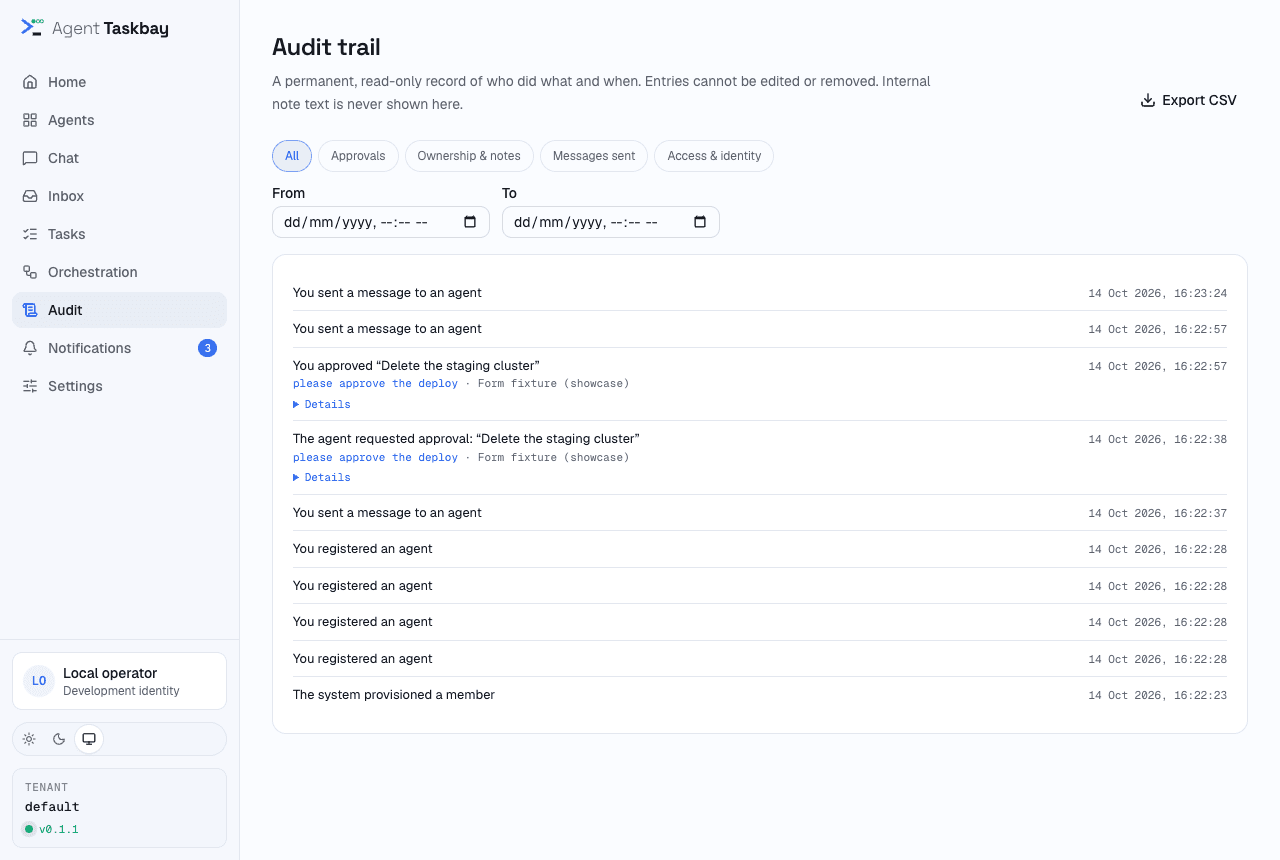1280x860 pixels.
Task: Click the 'You sent a message' entry at 16:22:37
Action: [x=760, y=513]
